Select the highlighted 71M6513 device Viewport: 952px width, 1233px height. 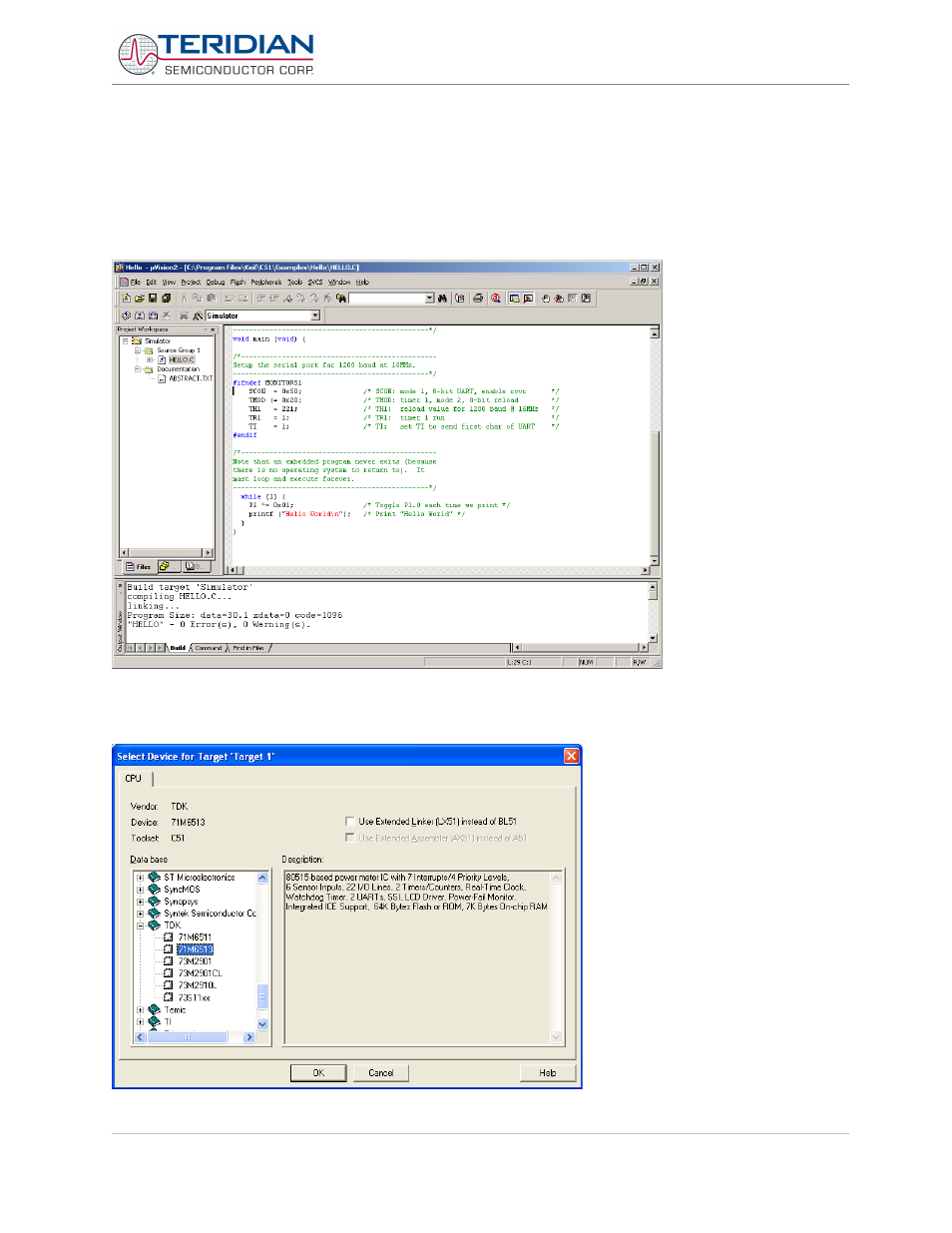pos(196,949)
